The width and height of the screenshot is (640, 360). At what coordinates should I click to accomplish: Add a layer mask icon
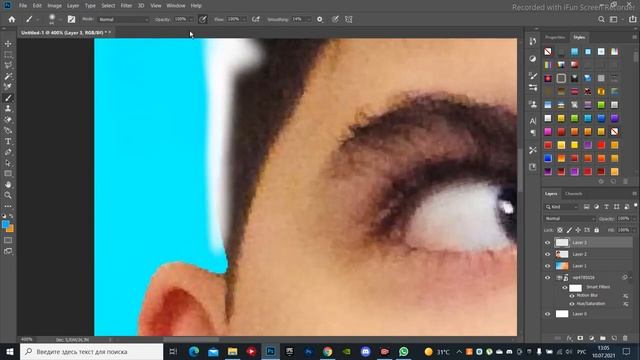(580, 338)
